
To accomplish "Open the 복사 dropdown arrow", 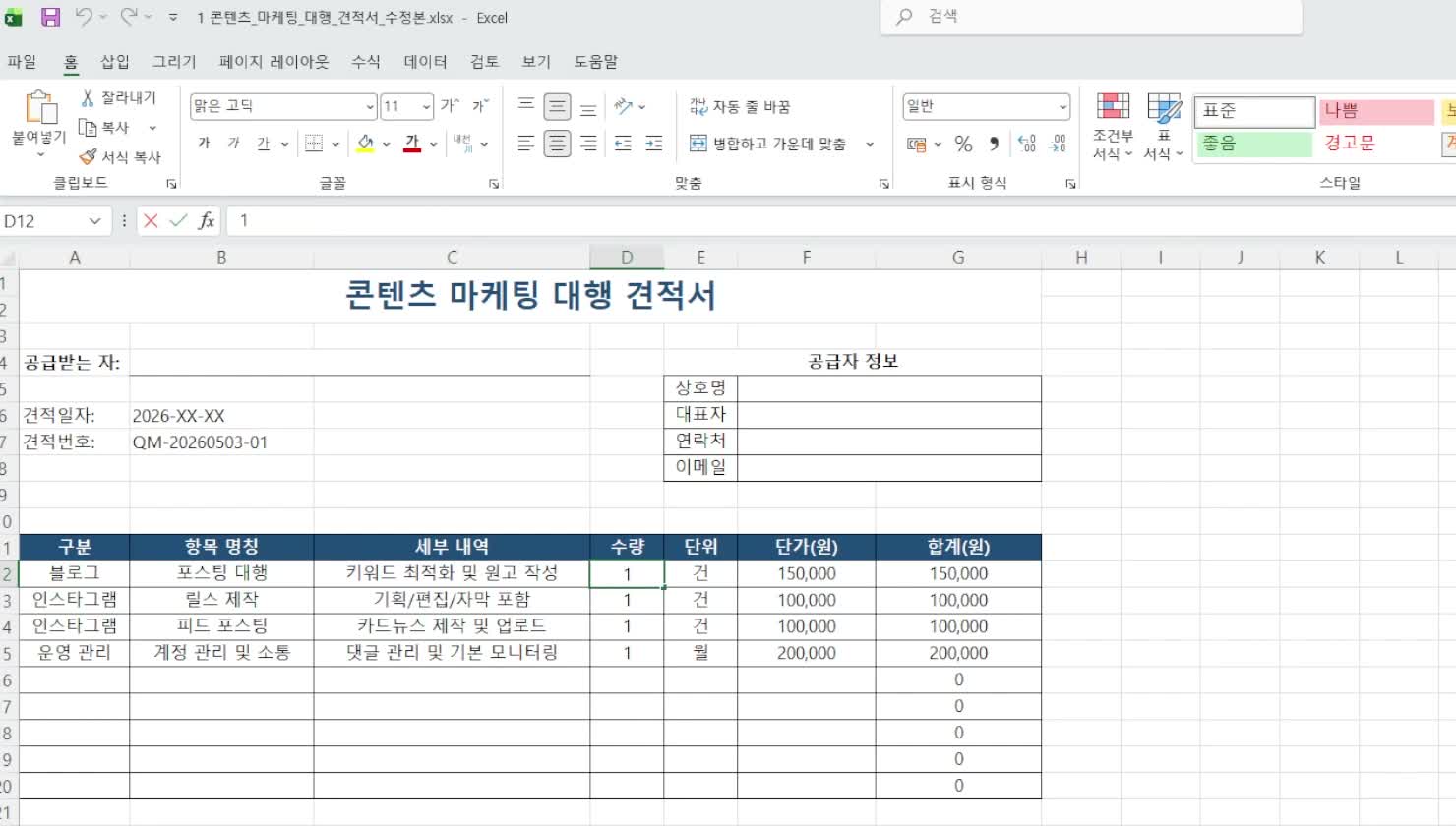I will coord(152,128).
